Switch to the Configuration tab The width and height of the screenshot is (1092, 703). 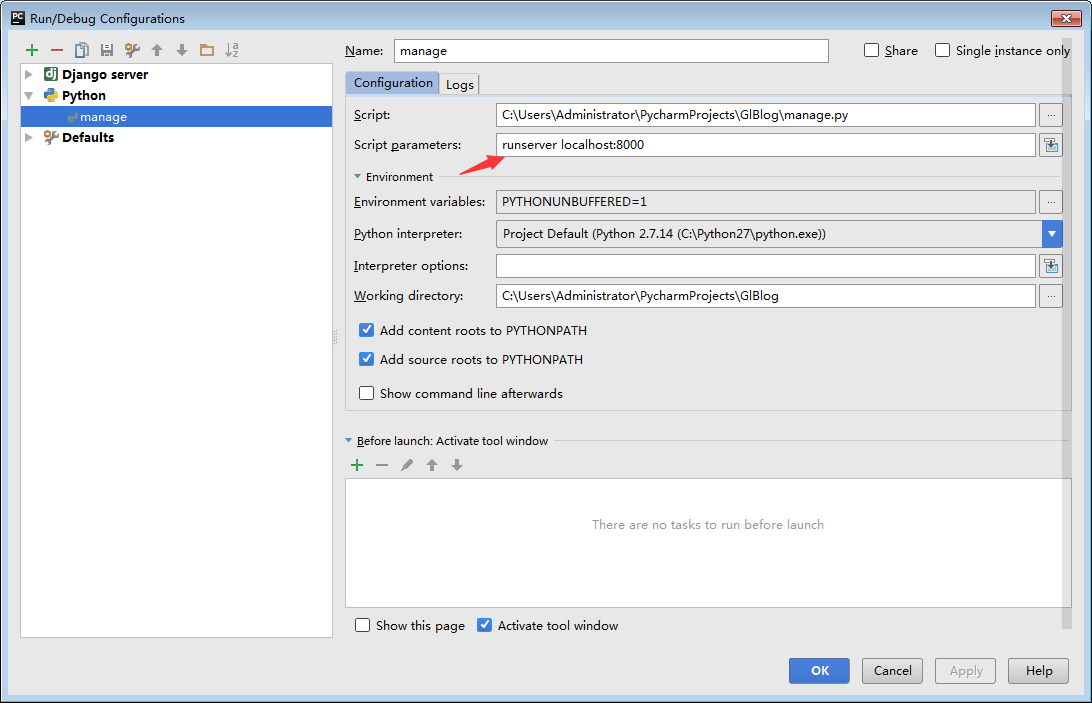pyautogui.click(x=393, y=83)
